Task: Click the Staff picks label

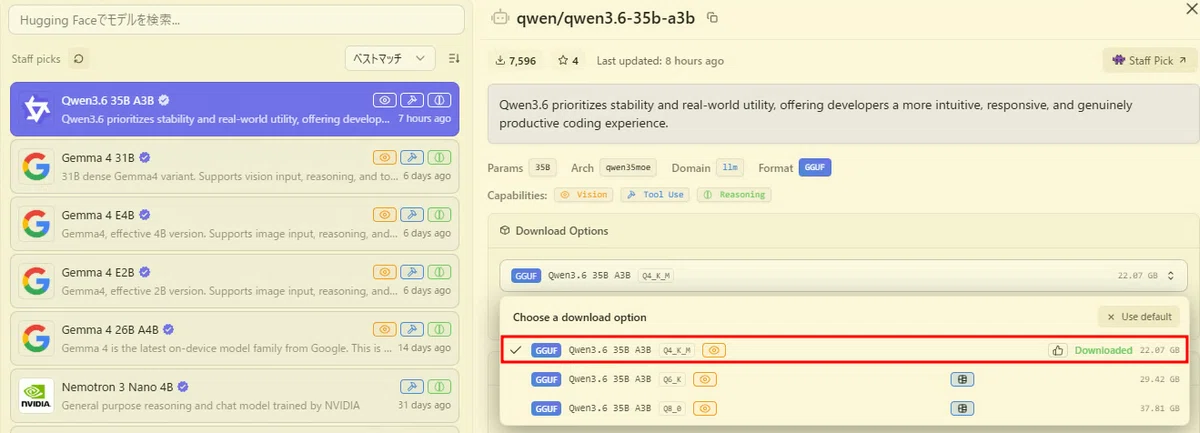Action: tap(36, 60)
